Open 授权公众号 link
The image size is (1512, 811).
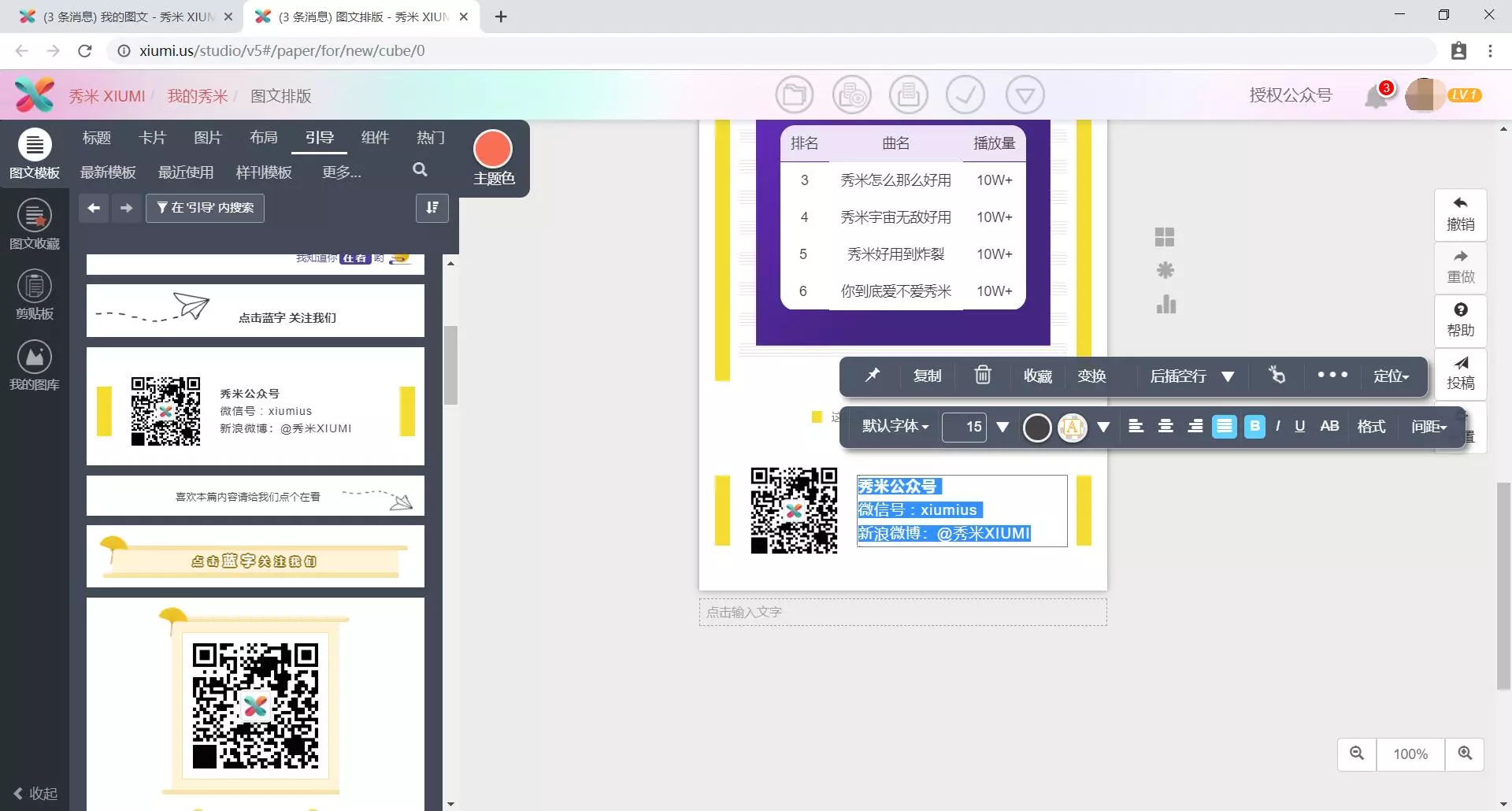(x=1290, y=95)
